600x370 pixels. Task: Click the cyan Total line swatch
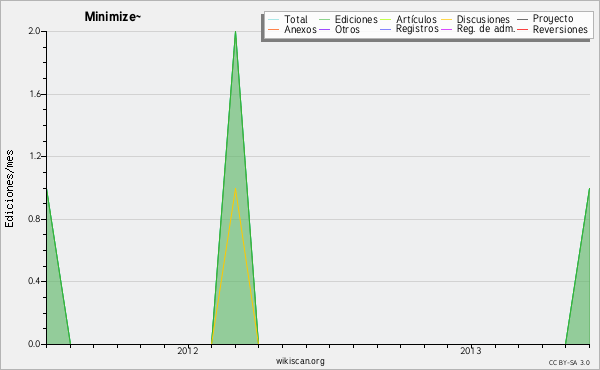274,20
